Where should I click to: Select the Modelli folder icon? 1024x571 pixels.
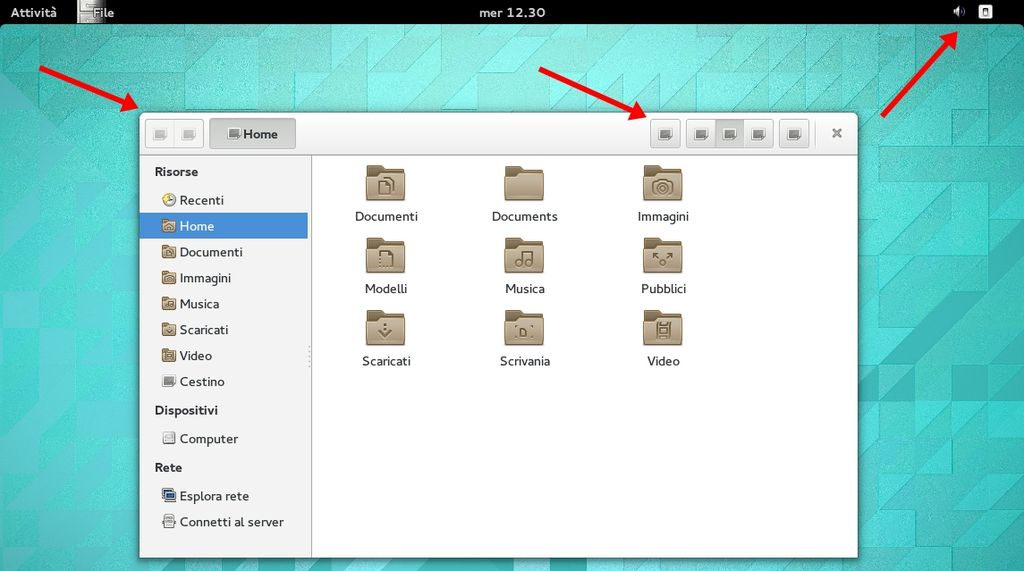[x=385, y=256]
